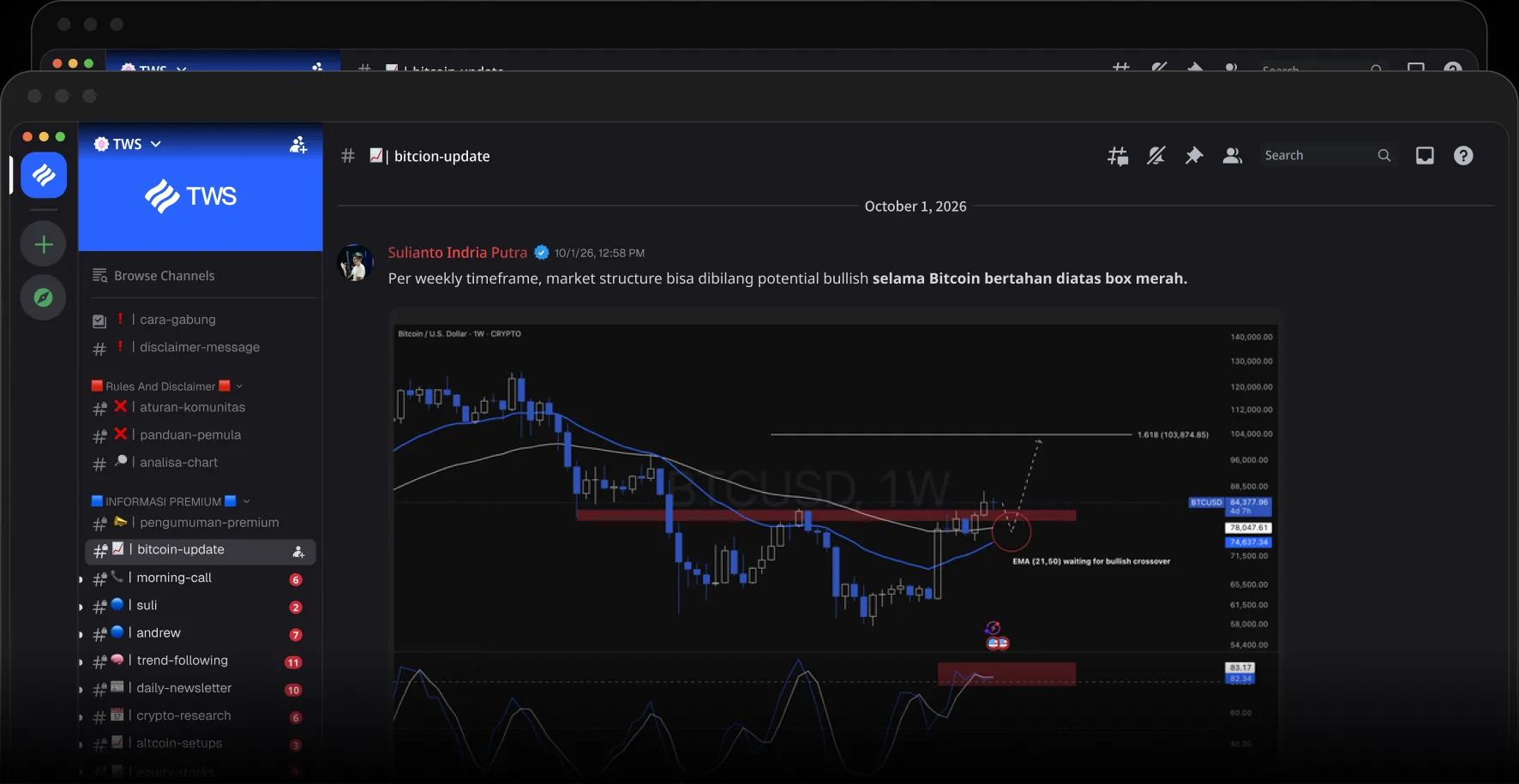Image resolution: width=1519 pixels, height=784 pixels.
Task: Collapse the INFORMASI PREMIUM category
Action: (171, 501)
